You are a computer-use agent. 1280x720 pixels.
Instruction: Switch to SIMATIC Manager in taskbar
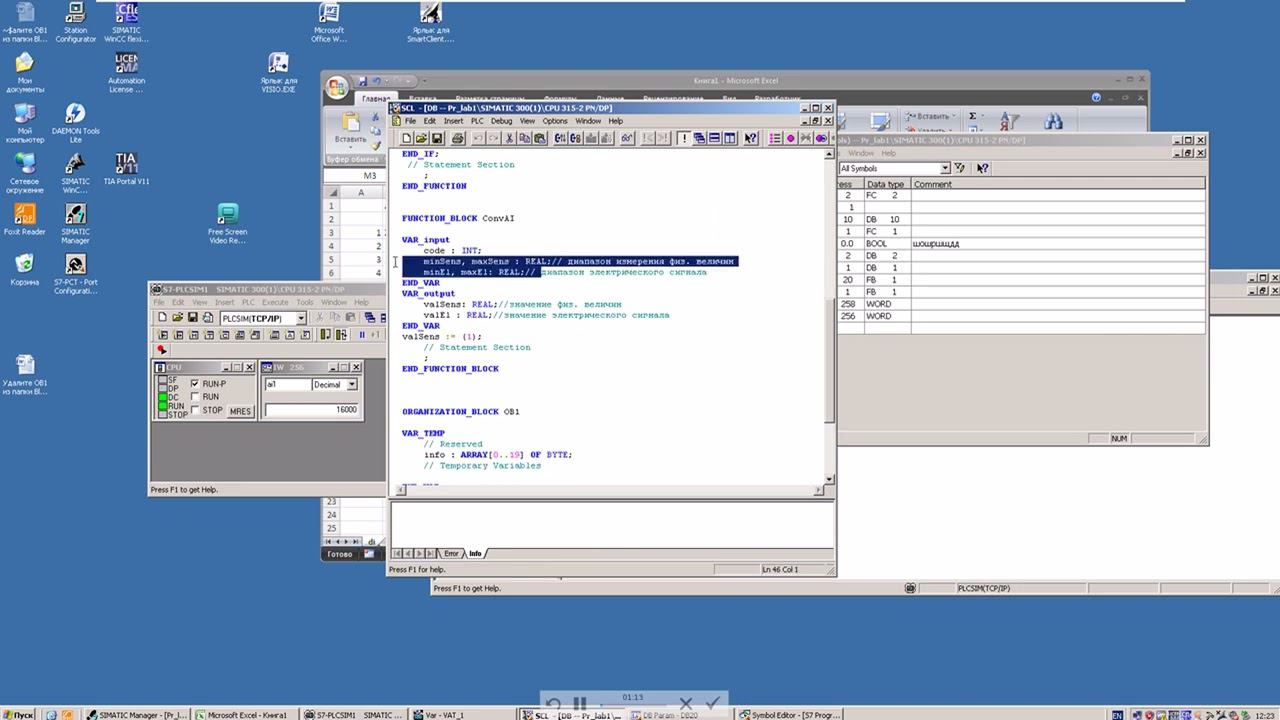tap(137, 715)
